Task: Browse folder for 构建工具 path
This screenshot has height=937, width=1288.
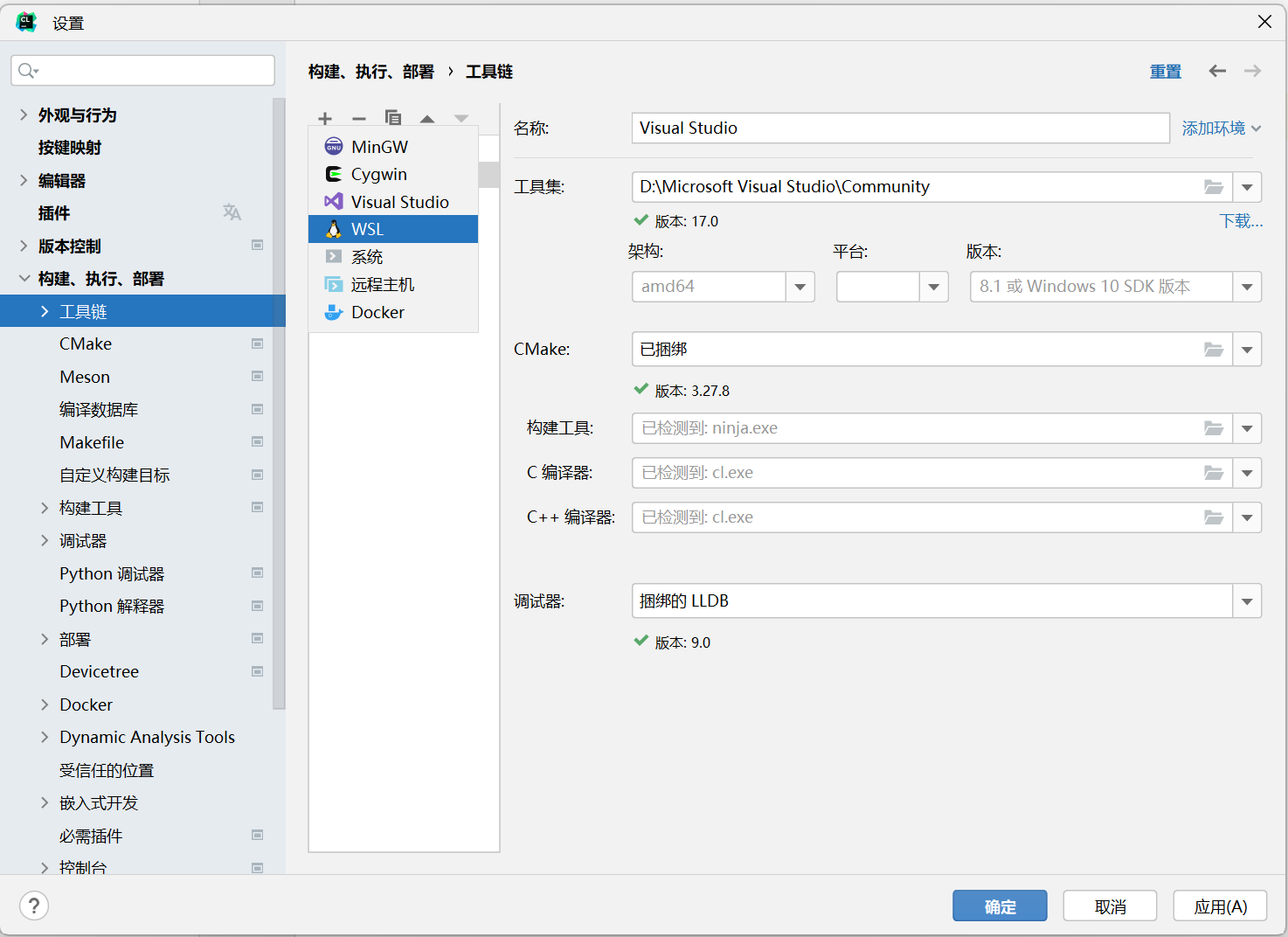Action: (x=1214, y=428)
